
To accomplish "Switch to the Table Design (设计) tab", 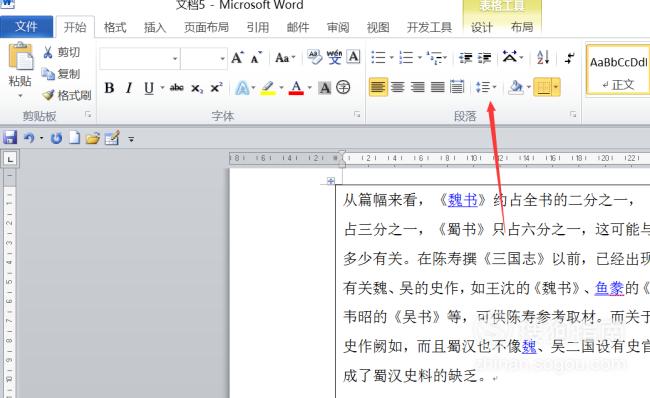I will click(481, 27).
